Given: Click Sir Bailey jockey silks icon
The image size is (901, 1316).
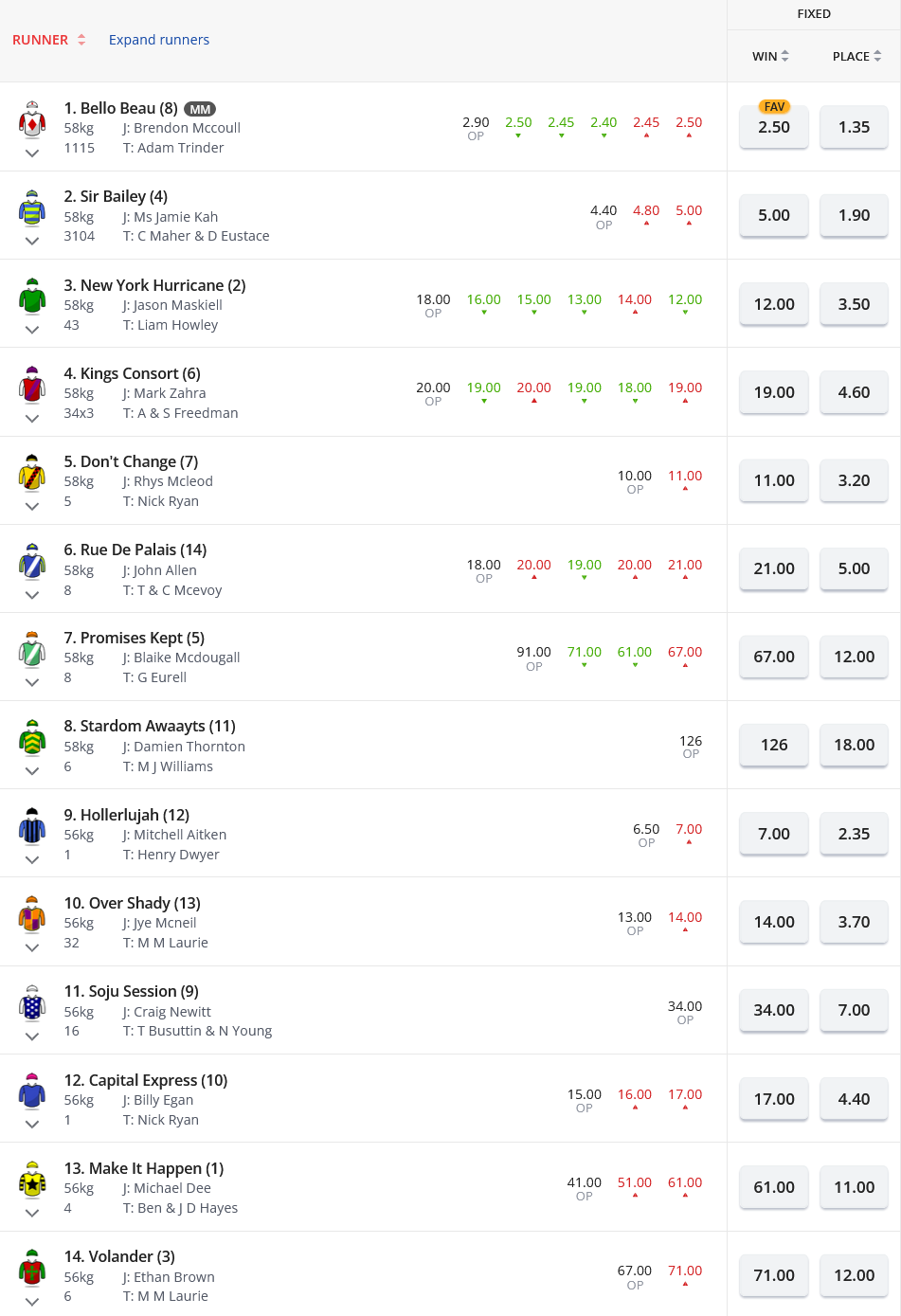Looking at the screenshot, I should click(x=32, y=207).
